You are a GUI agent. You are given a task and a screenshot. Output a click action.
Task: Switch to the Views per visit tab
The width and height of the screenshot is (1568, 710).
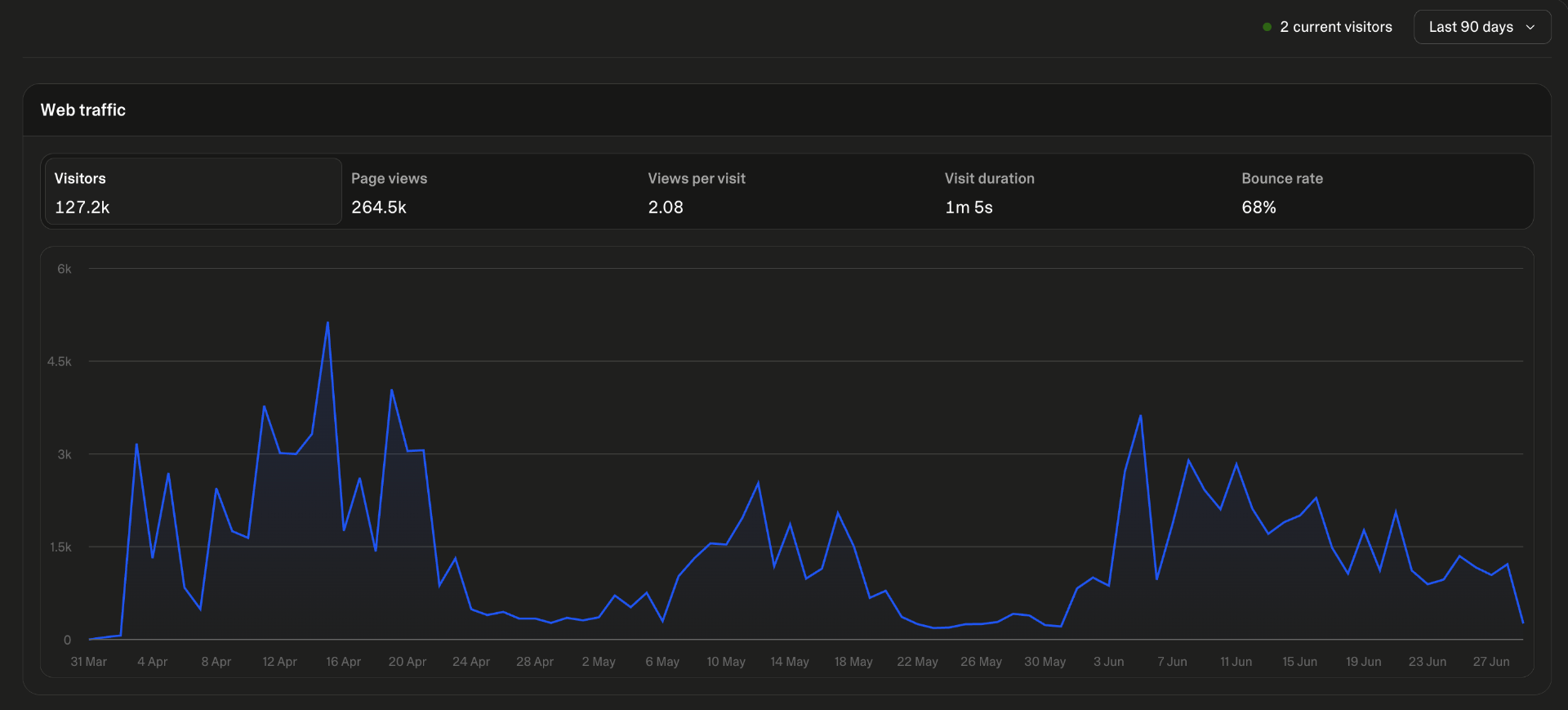click(x=786, y=191)
